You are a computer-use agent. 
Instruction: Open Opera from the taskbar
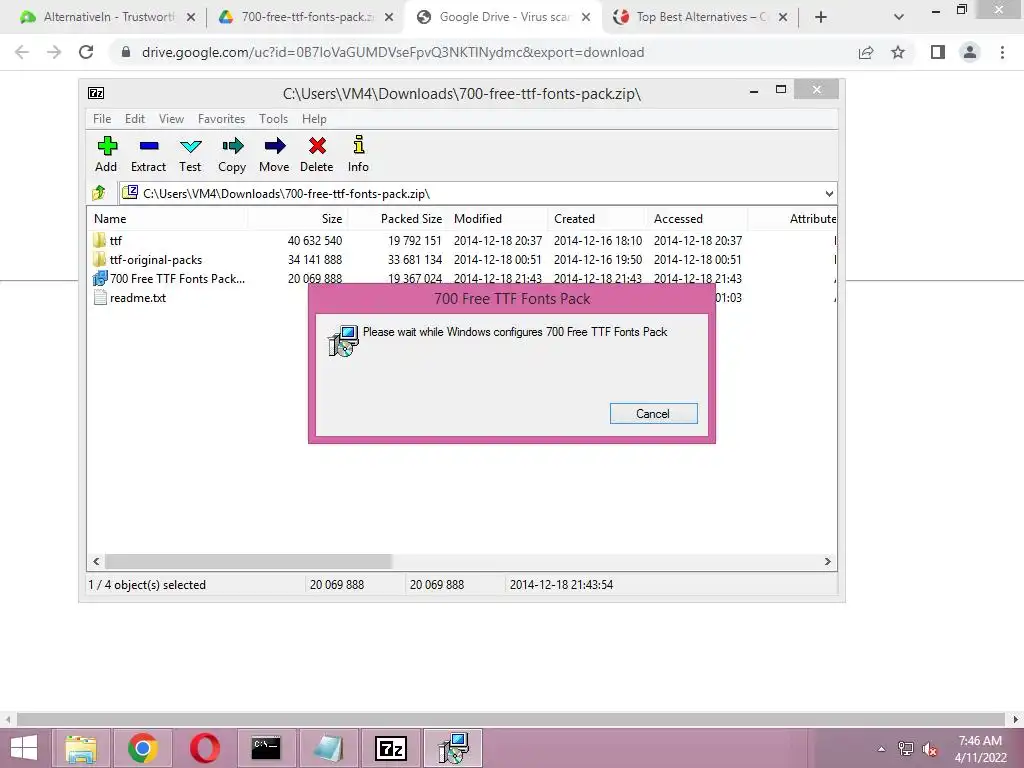point(204,748)
